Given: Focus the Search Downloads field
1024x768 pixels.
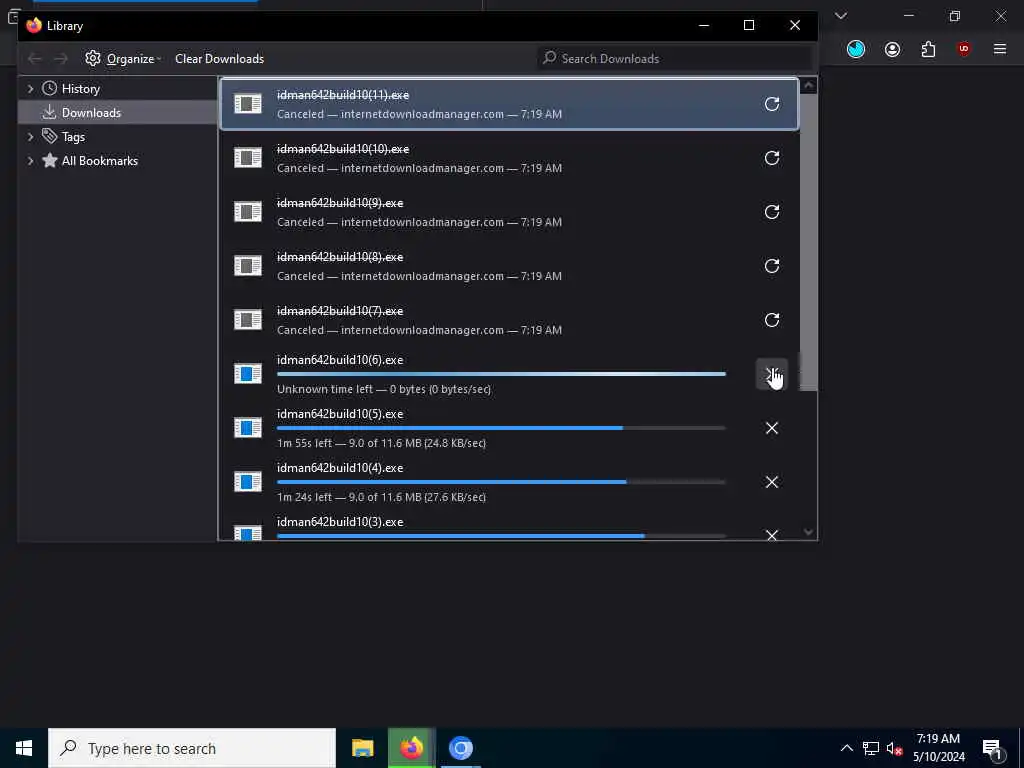Looking at the screenshot, I should pos(675,59).
